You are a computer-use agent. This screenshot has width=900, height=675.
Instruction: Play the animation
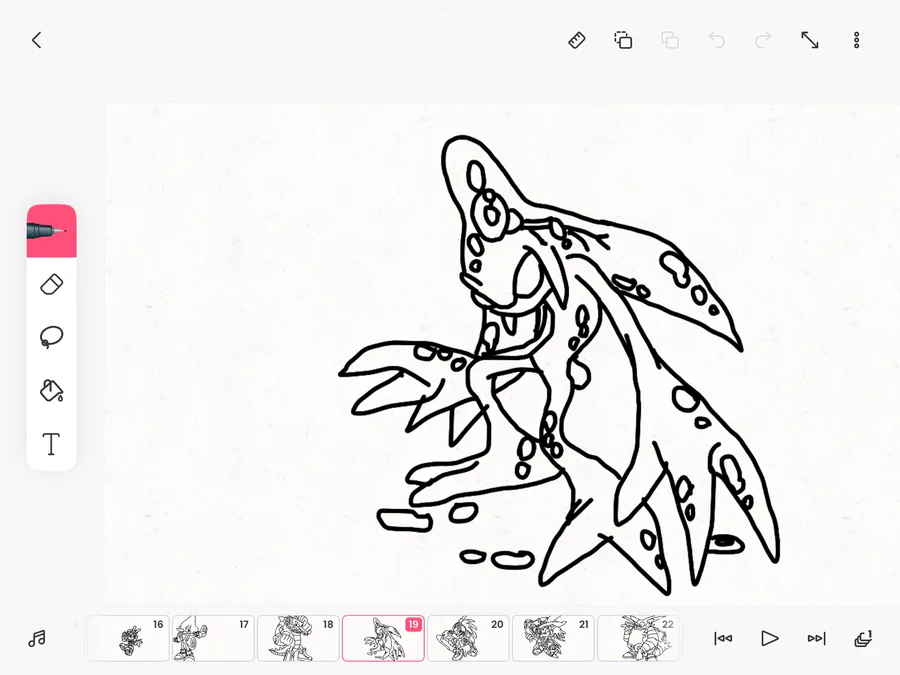point(770,638)
